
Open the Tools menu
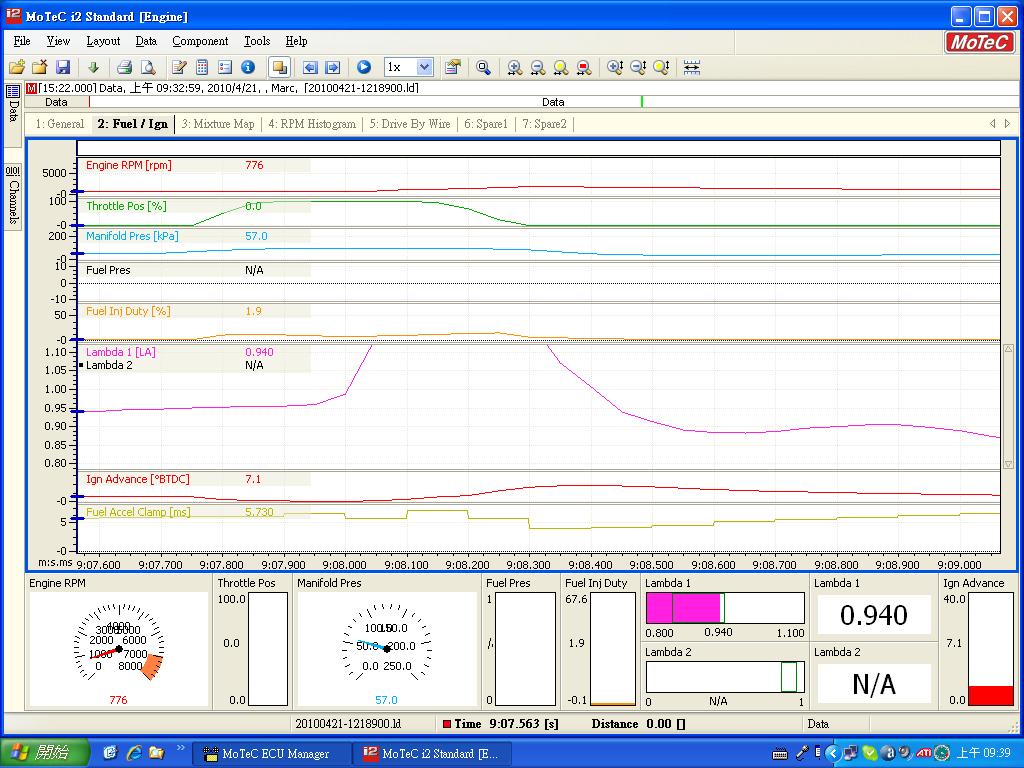coord(257,41)
